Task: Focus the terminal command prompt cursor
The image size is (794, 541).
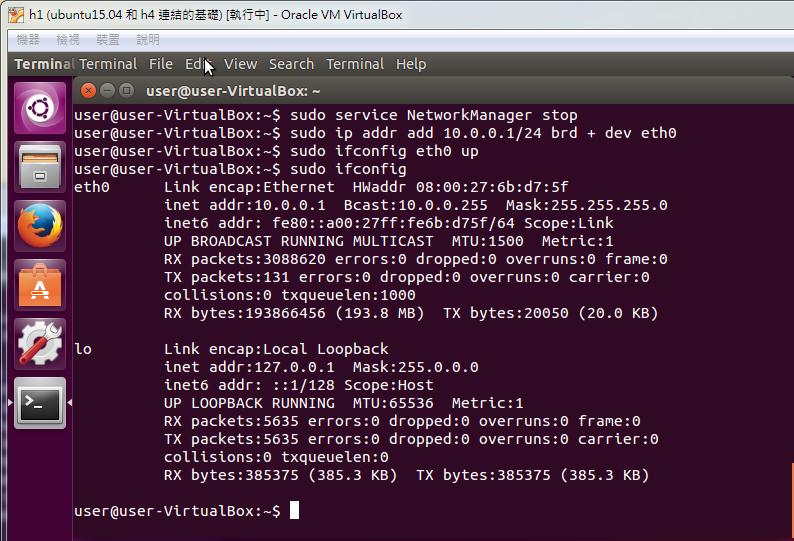Action: 295,511
